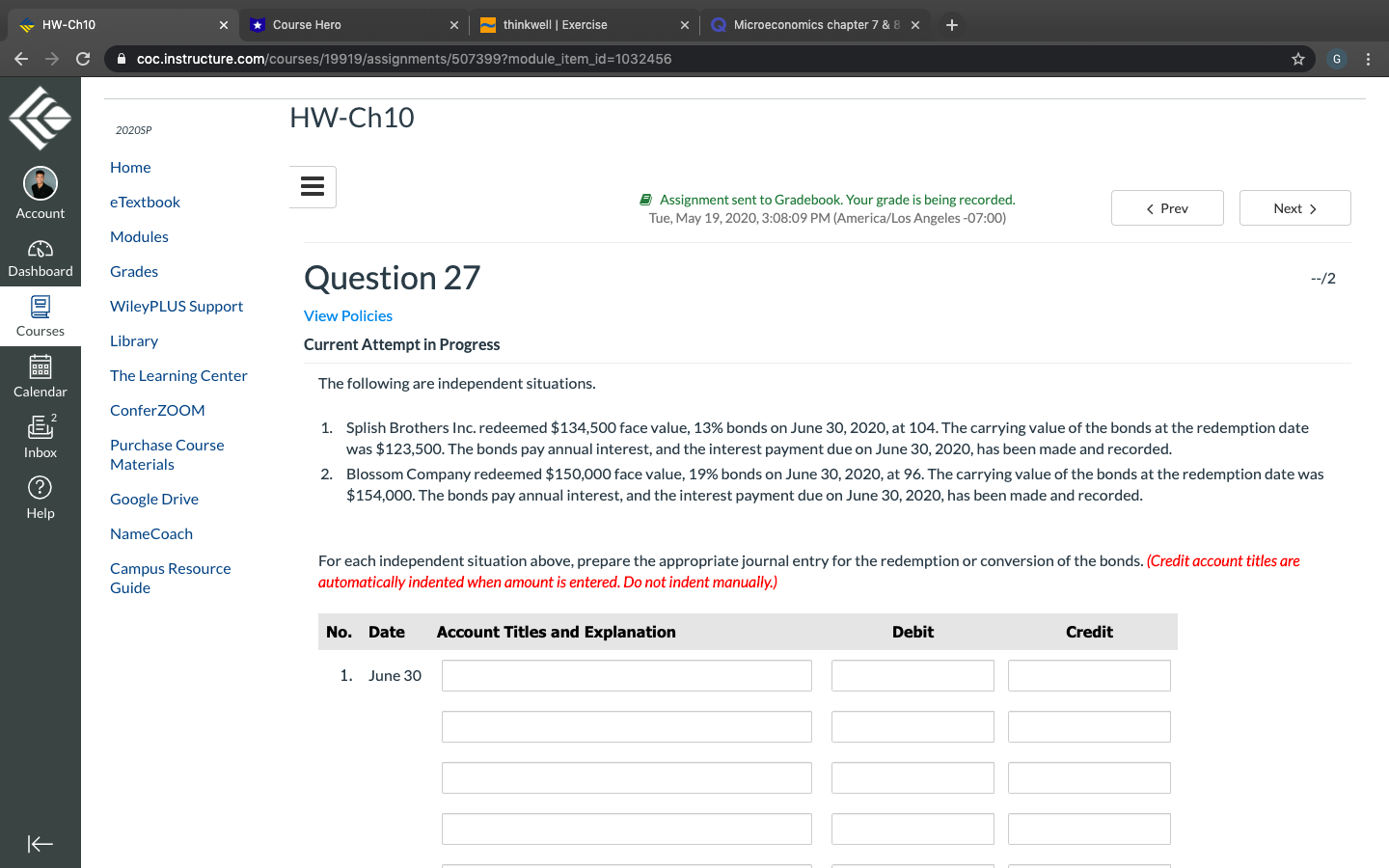The width and height of the screenshot is (1389, 868).
Task: Open the Chrome three-dot menu
Action: [x=1369, y=59]
